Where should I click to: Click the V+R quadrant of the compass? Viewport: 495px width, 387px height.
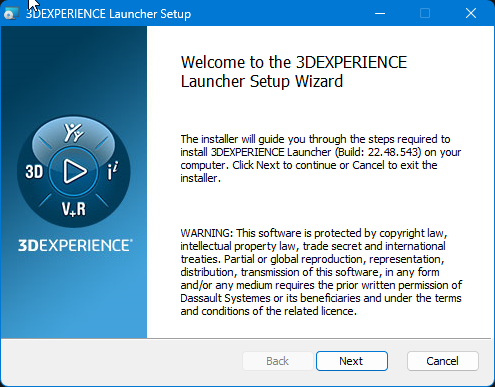74,210
